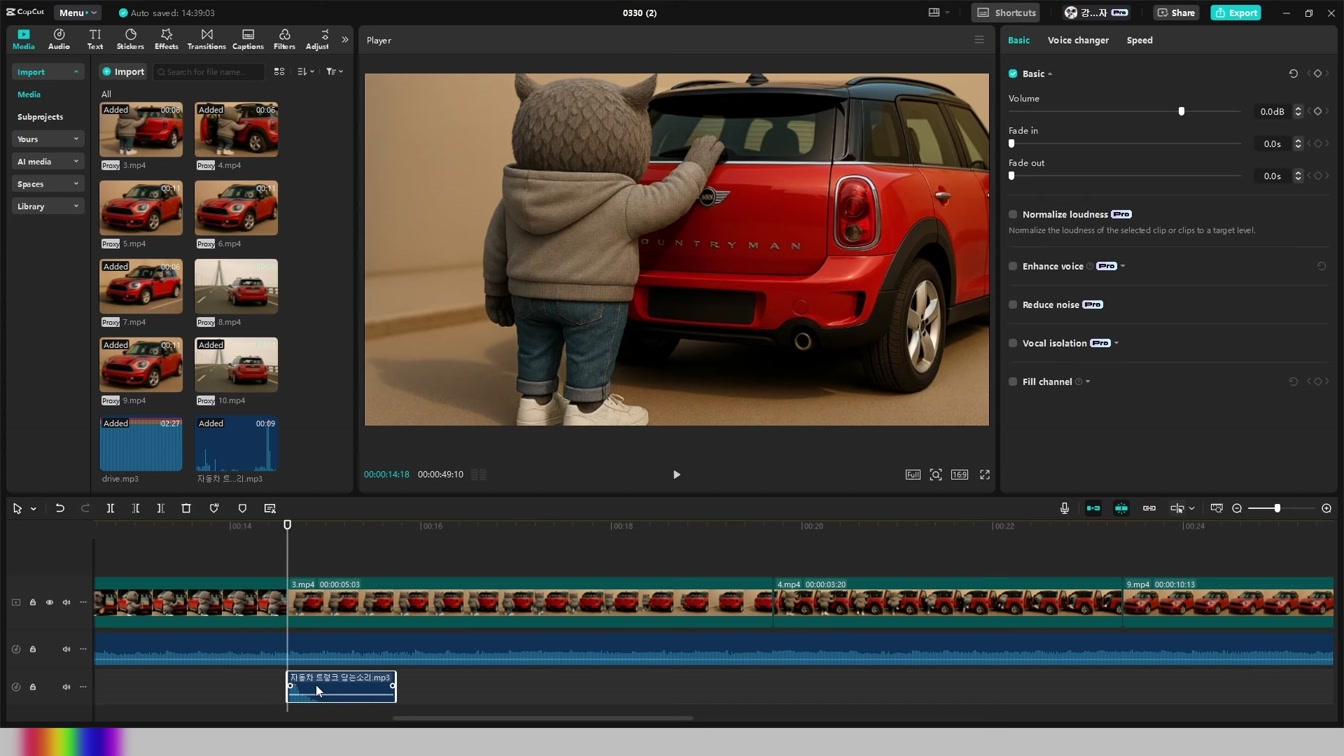Open the Transitions panel
This screenshot has width=1344, height=756.
tap(207, 39)
